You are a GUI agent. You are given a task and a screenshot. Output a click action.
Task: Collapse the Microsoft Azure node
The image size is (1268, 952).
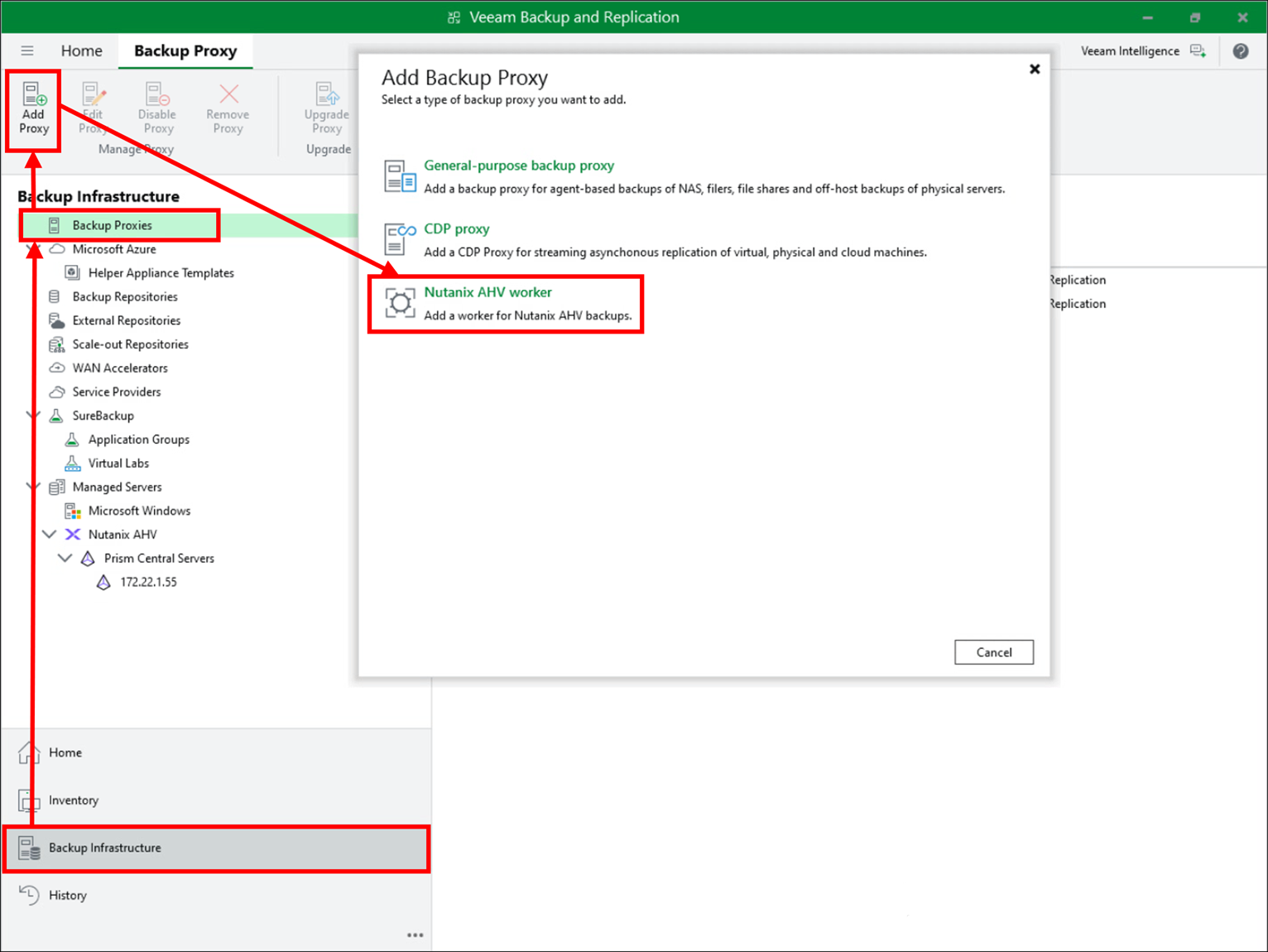(33, 248)
